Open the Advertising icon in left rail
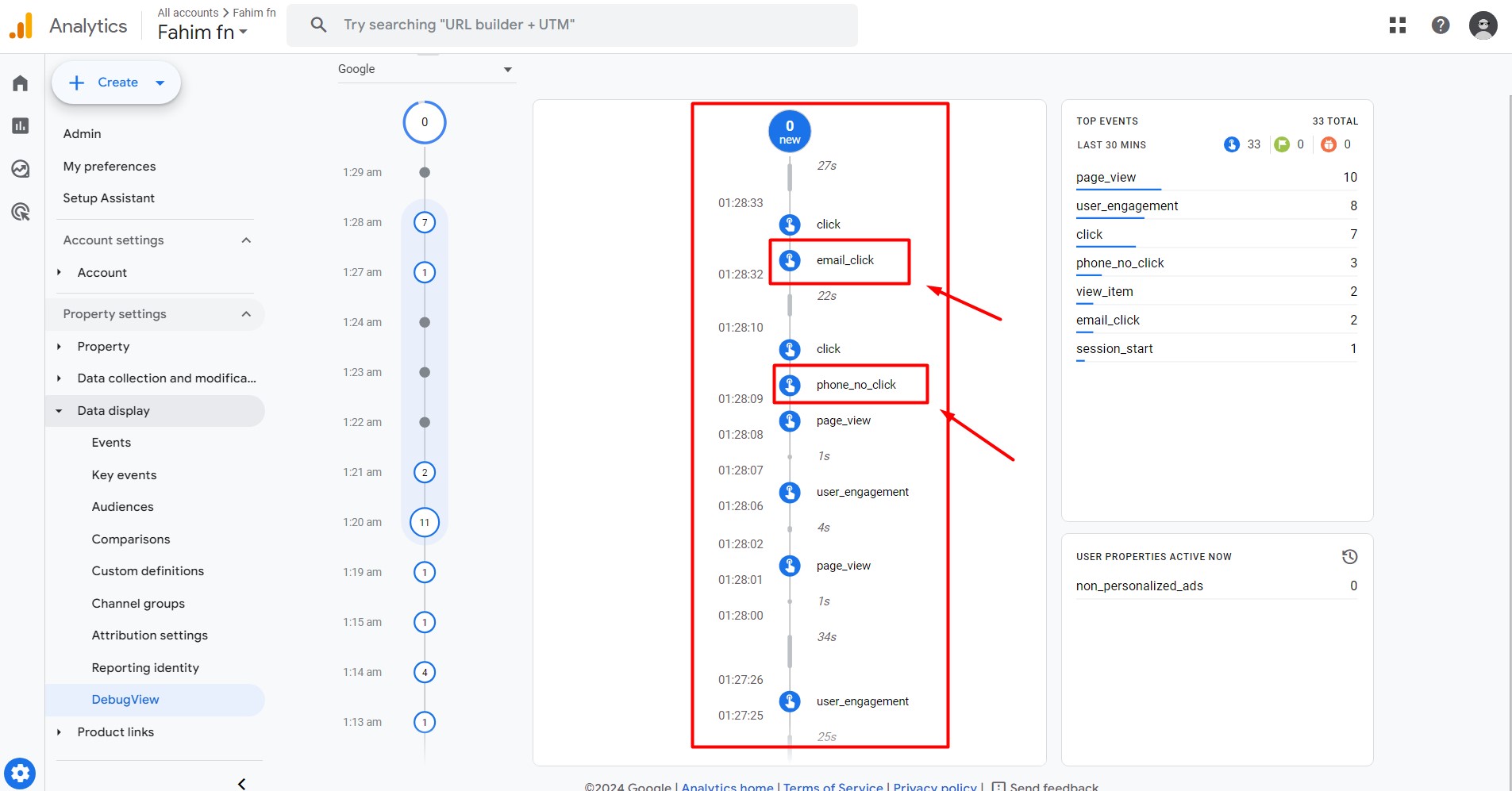Screen dimensions: 1512x791 21,212
